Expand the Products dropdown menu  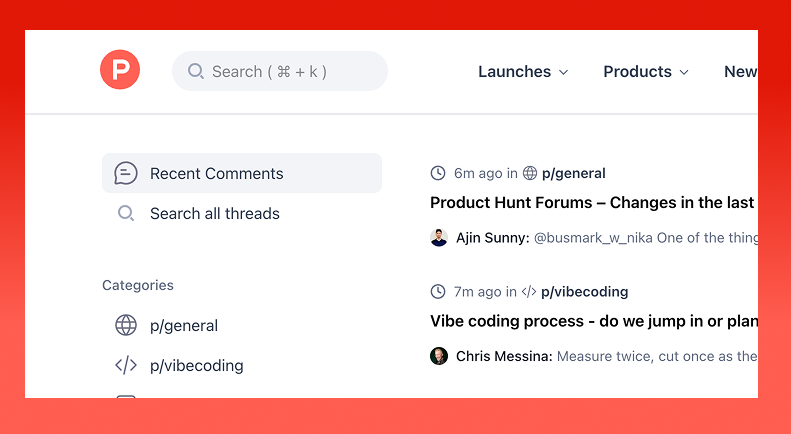[x=646, y=72]
